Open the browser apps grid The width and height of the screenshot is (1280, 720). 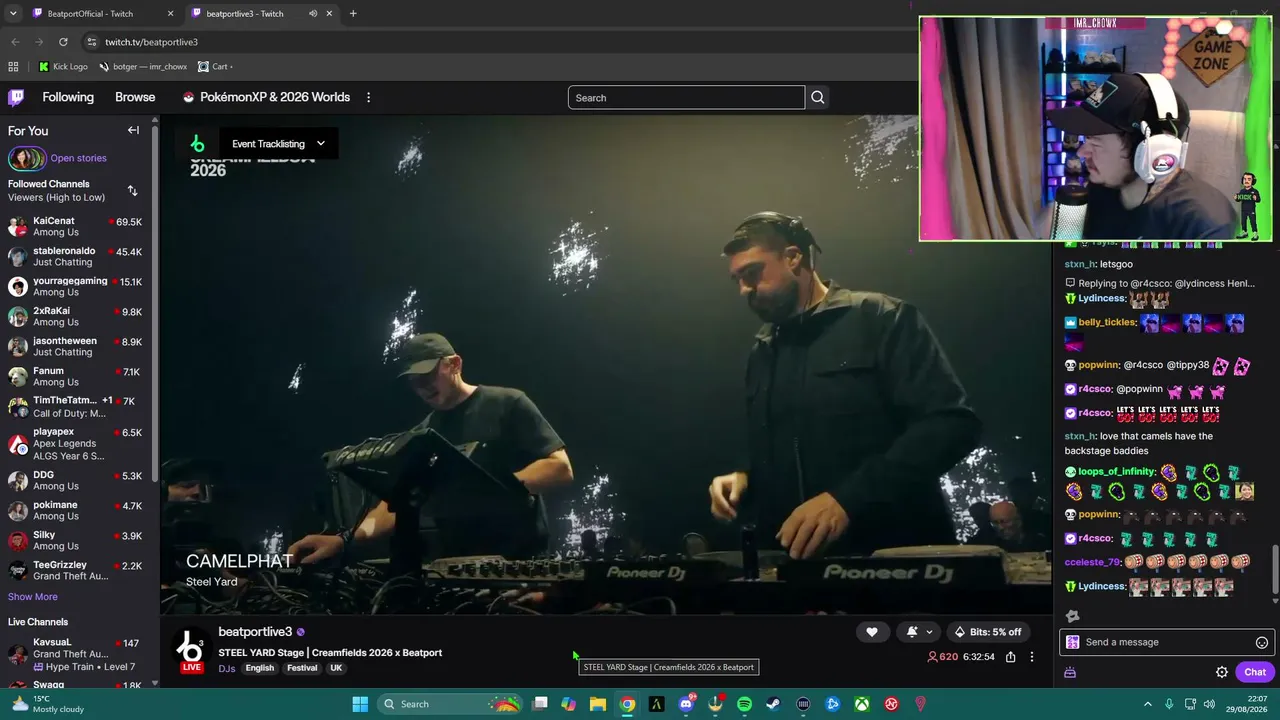pyautogui.click(x=13, y=67)
